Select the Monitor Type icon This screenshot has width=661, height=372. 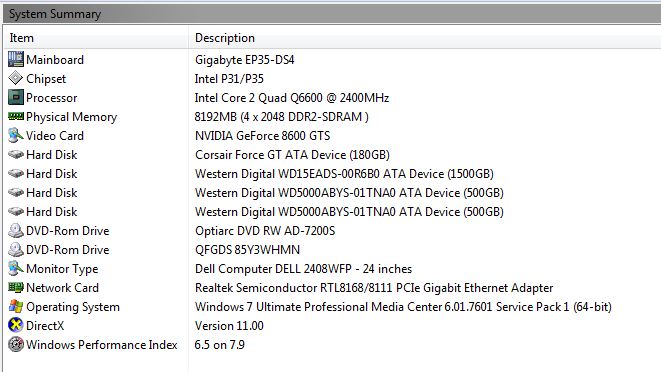[x=16, y=268]
